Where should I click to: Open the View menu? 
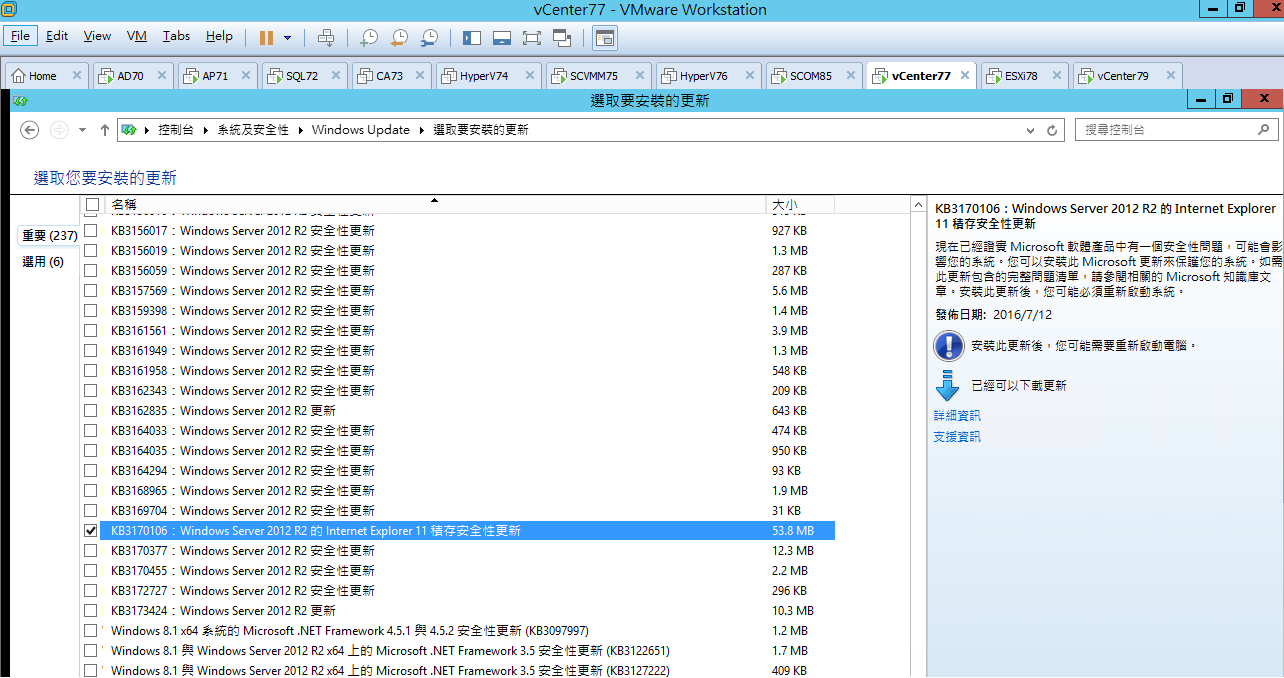coord(97,36)
